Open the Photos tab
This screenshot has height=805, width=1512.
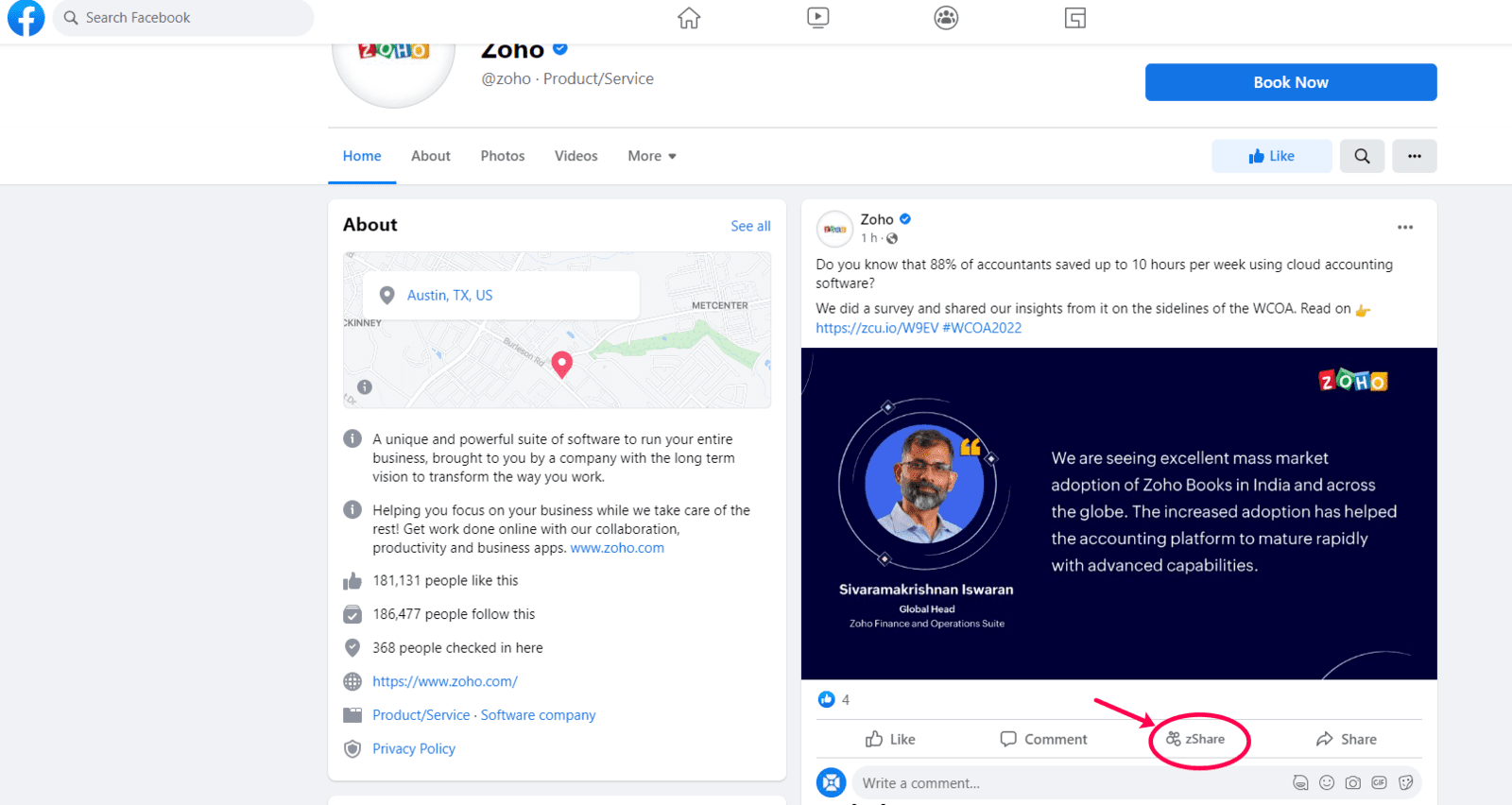[503, 156]
